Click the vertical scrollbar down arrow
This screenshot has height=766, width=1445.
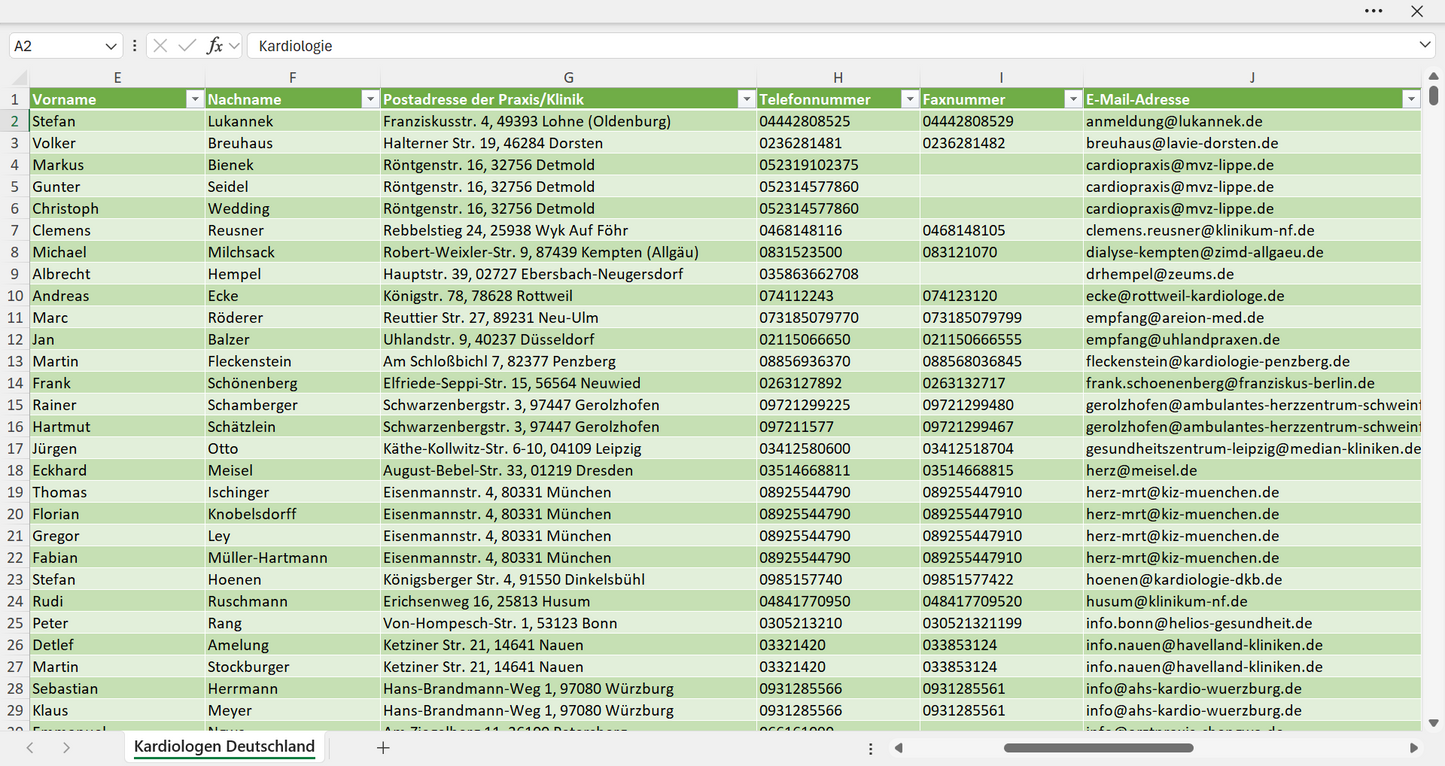[x=1434, y=722]
